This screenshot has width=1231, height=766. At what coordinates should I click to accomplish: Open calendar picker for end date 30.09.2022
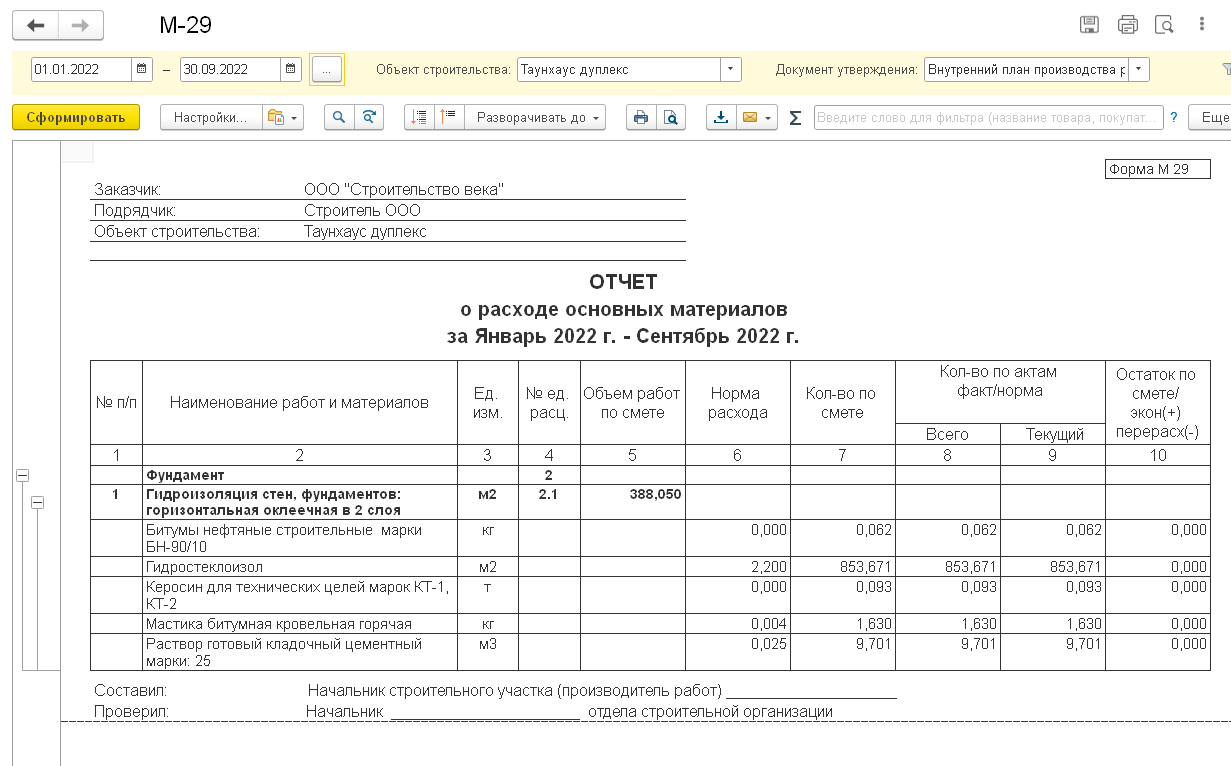coord(290,70)
